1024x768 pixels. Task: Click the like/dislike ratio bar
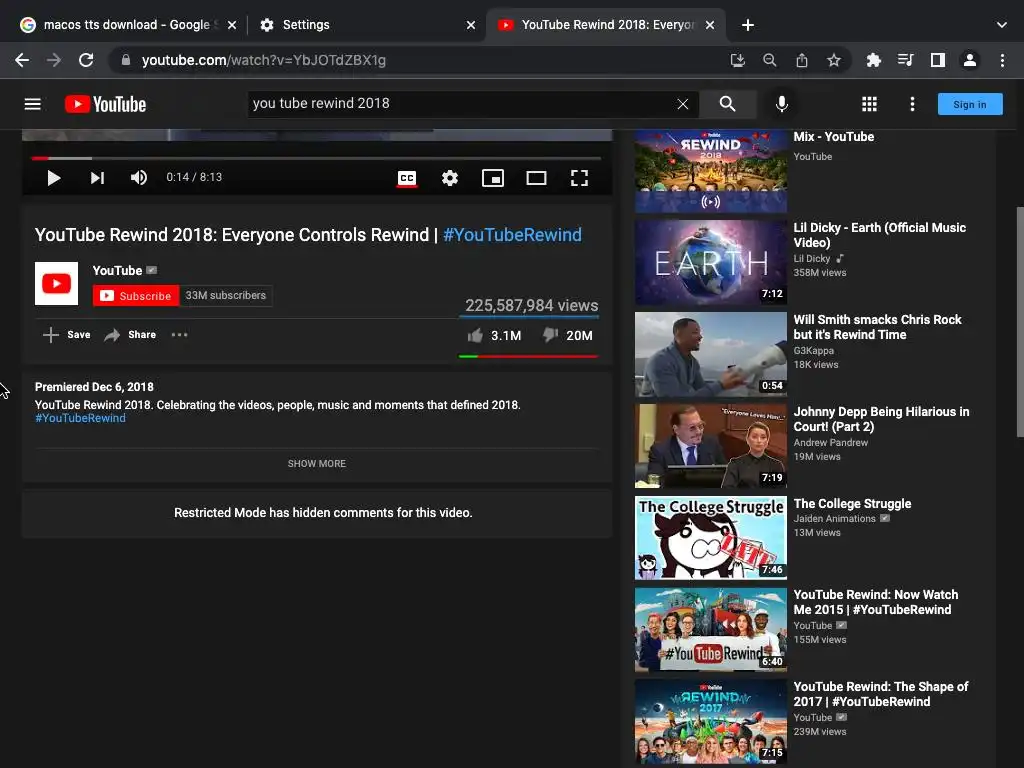(x=528, y=357)
